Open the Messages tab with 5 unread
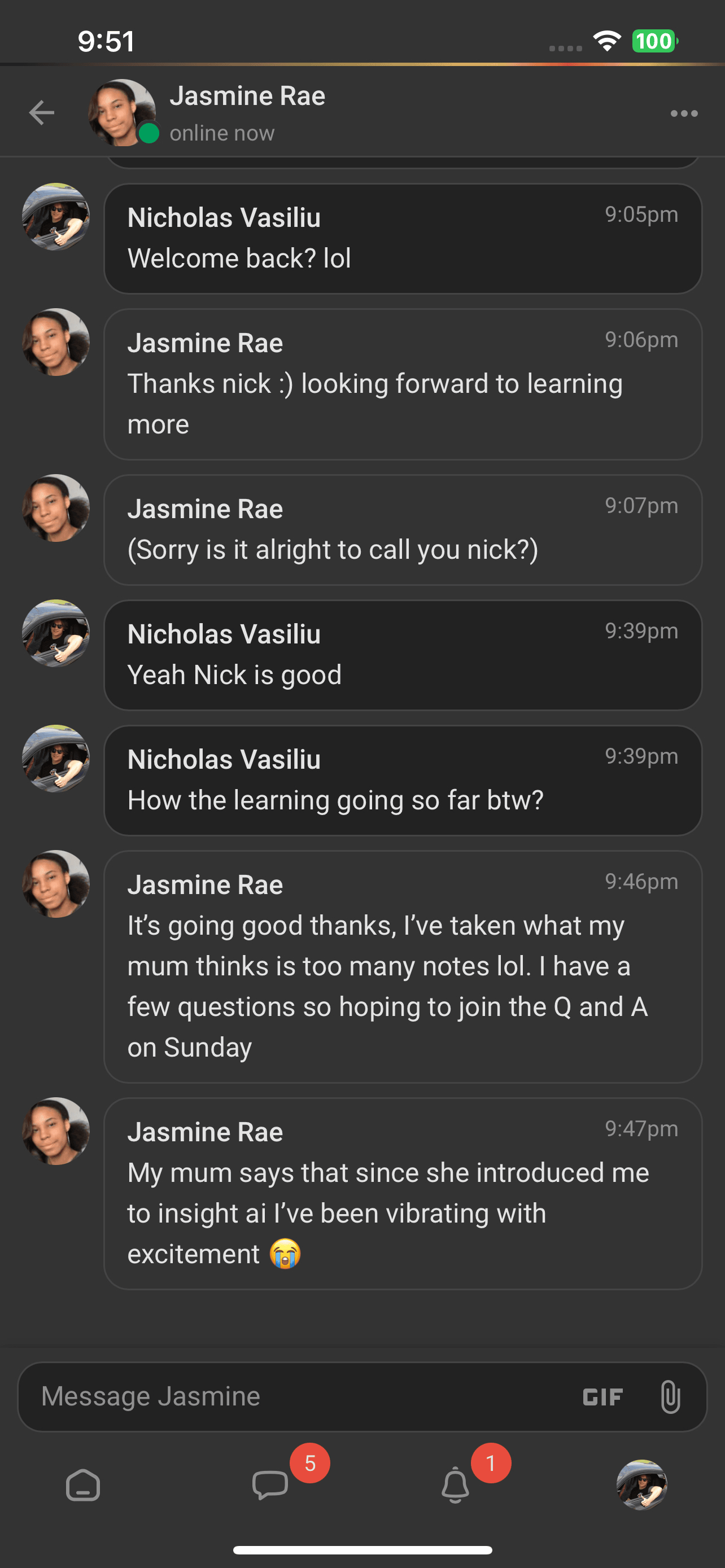Image resolution: width=725 pixels, height=1568 pixels. tap(270, 1485)
